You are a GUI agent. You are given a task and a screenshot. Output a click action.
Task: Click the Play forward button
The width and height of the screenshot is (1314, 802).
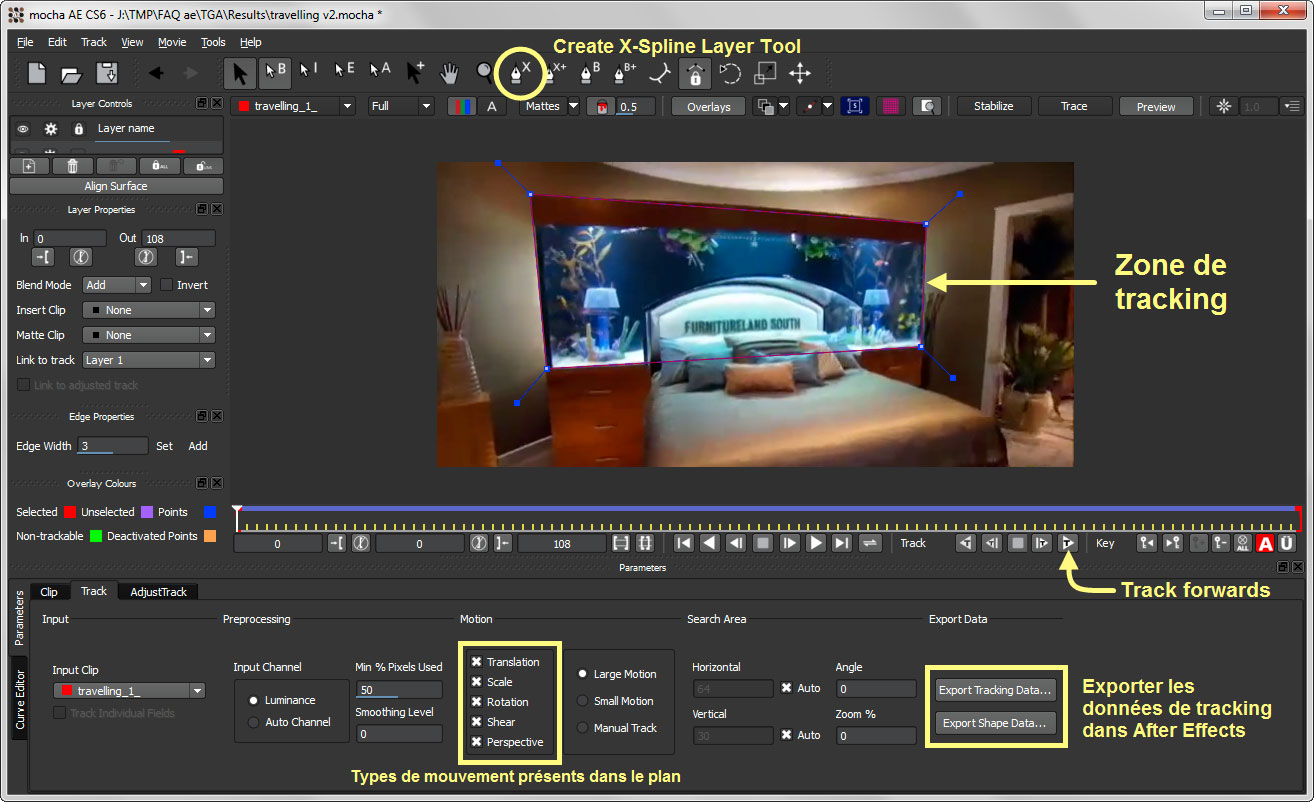click(816, 543)
